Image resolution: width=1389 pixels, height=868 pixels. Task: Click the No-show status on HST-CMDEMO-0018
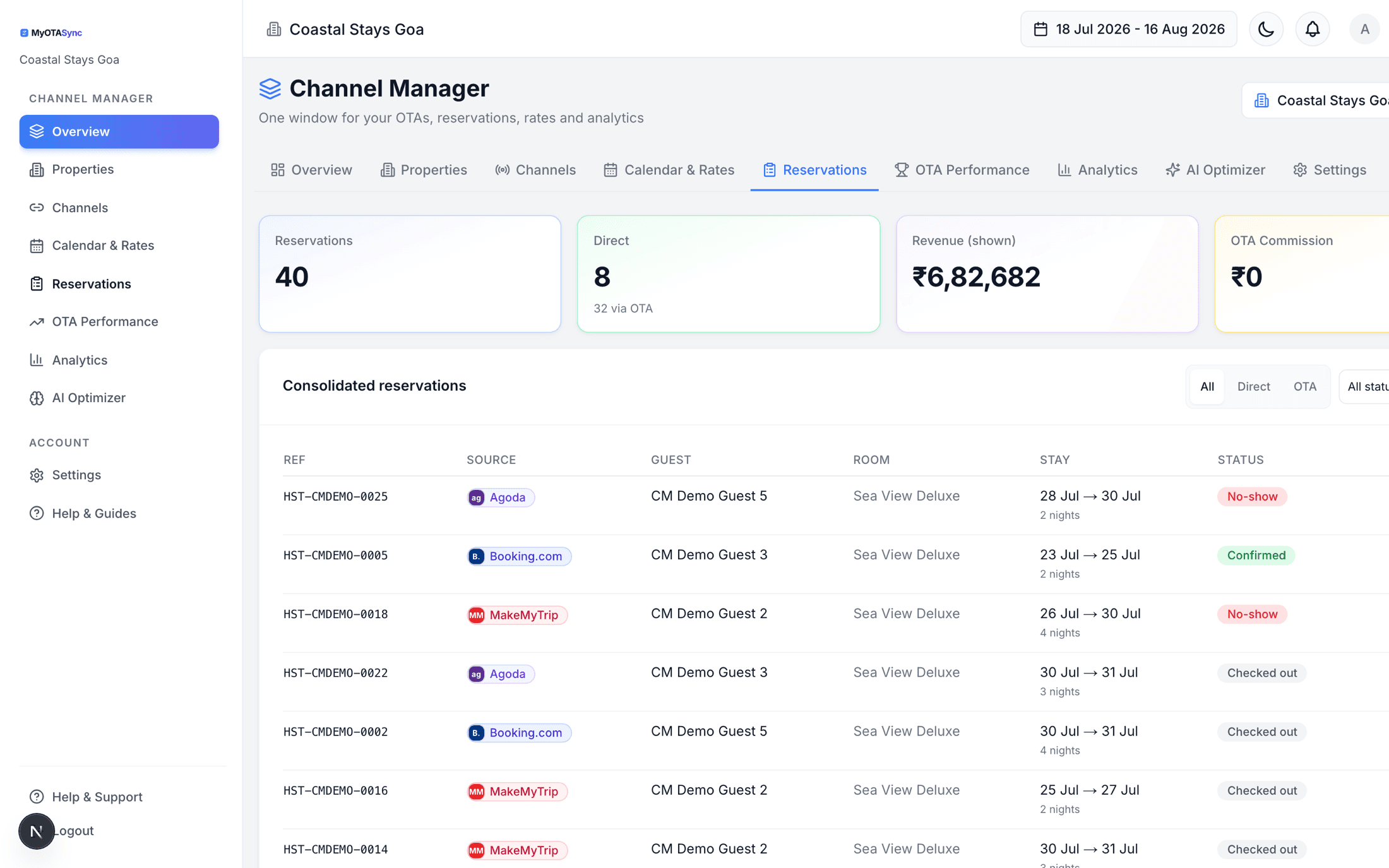point(1252,614)
